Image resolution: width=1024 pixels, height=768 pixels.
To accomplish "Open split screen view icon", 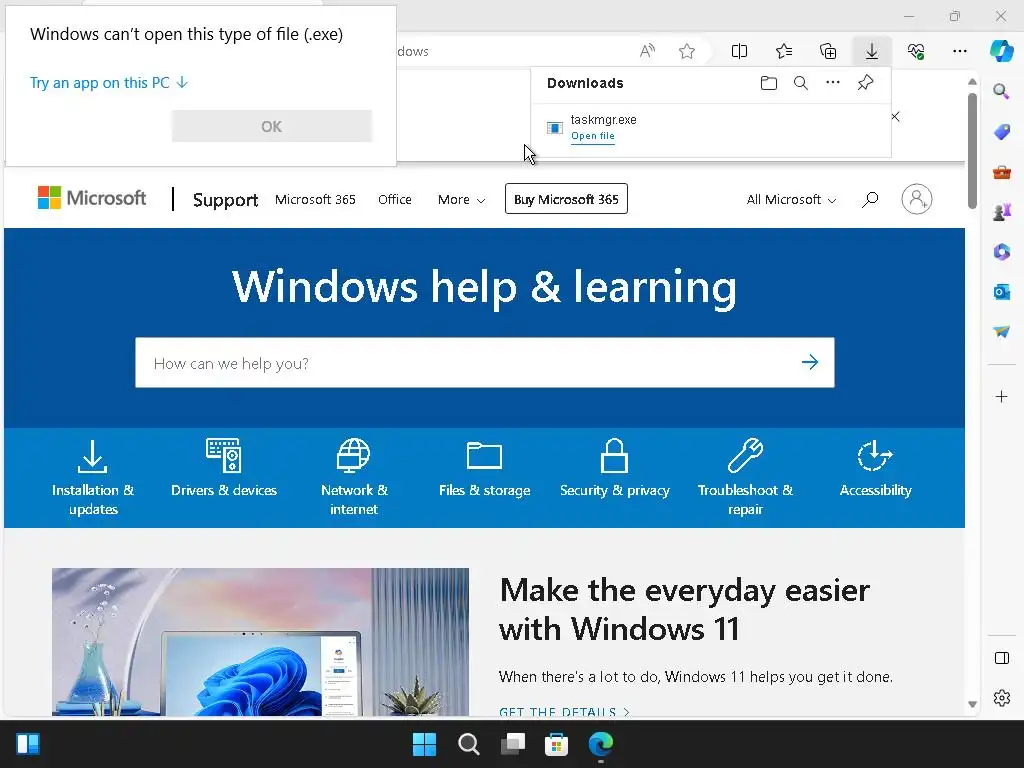I will (x=739, y=51).
